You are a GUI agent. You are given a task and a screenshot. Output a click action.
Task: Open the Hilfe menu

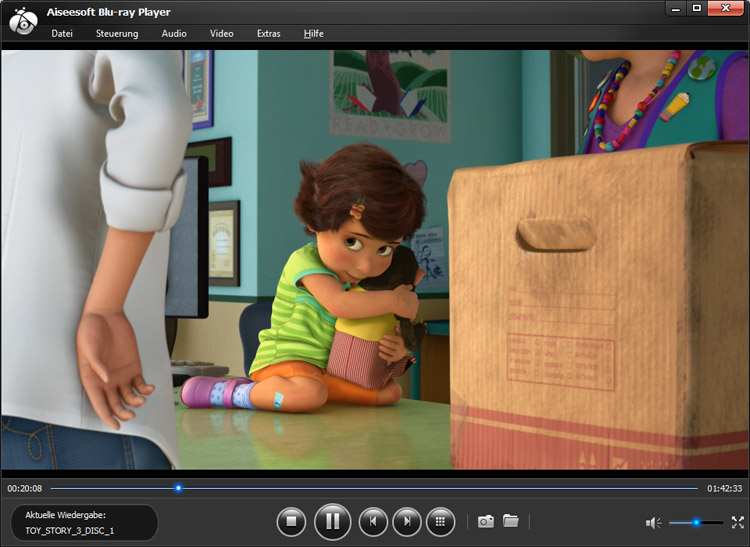click(314, 34)
